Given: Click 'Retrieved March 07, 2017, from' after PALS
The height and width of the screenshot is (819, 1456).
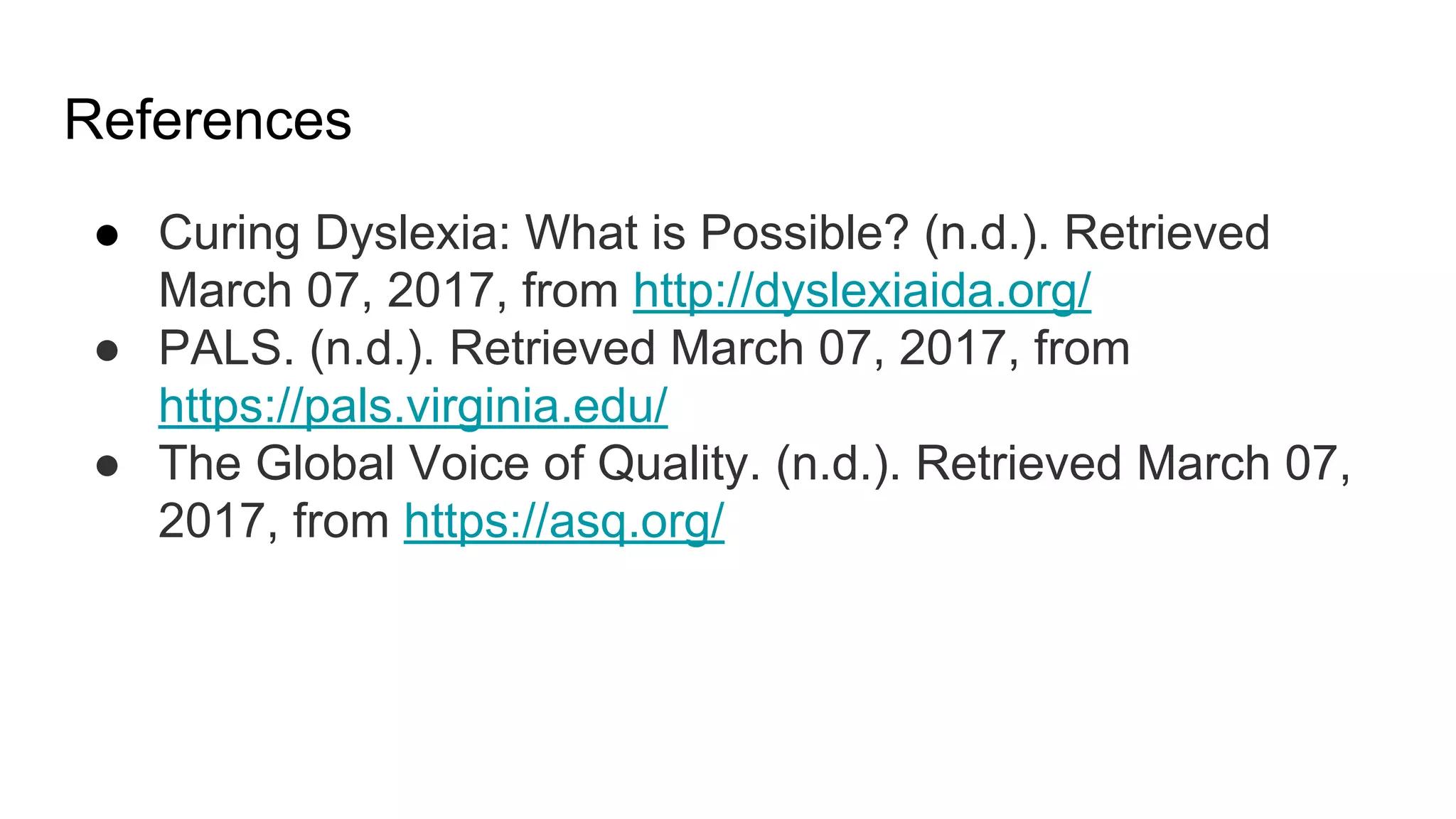Looking at the screenshot, I should click(x=789, y=349).
